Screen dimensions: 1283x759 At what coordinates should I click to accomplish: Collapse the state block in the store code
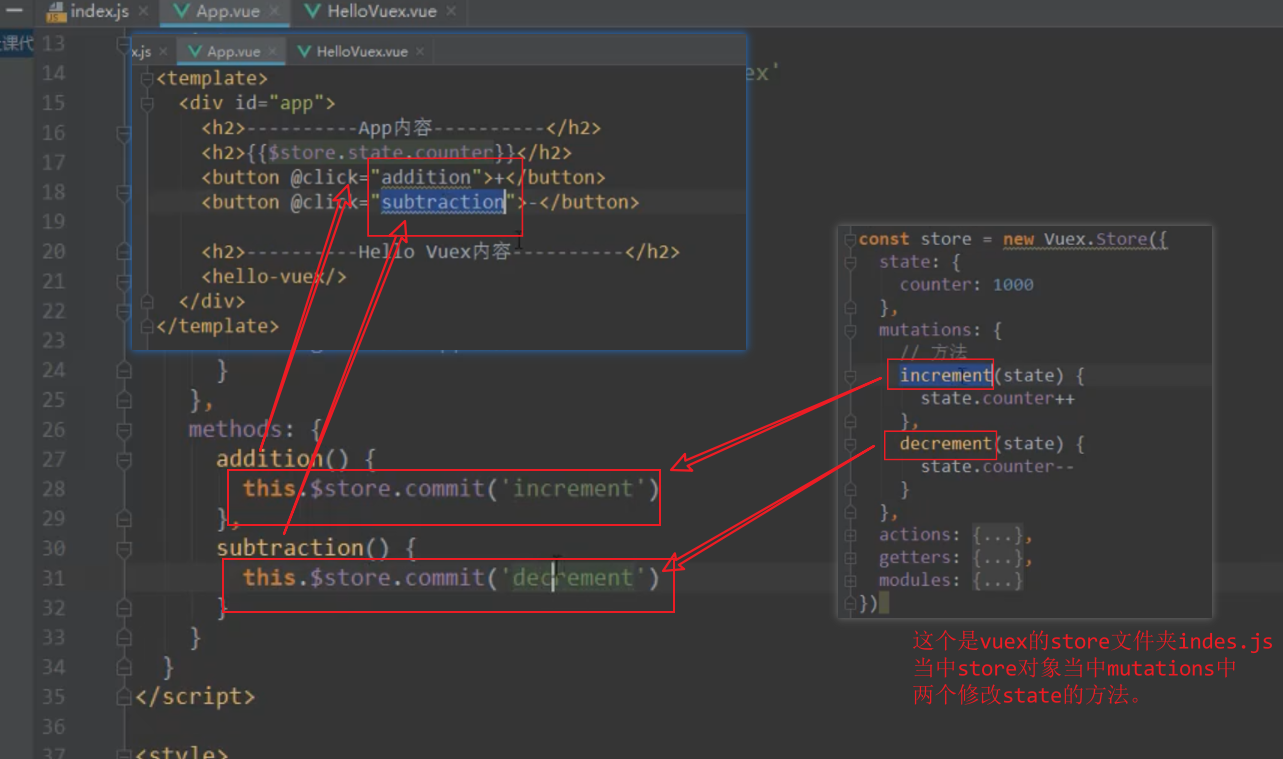click(850, 262)
